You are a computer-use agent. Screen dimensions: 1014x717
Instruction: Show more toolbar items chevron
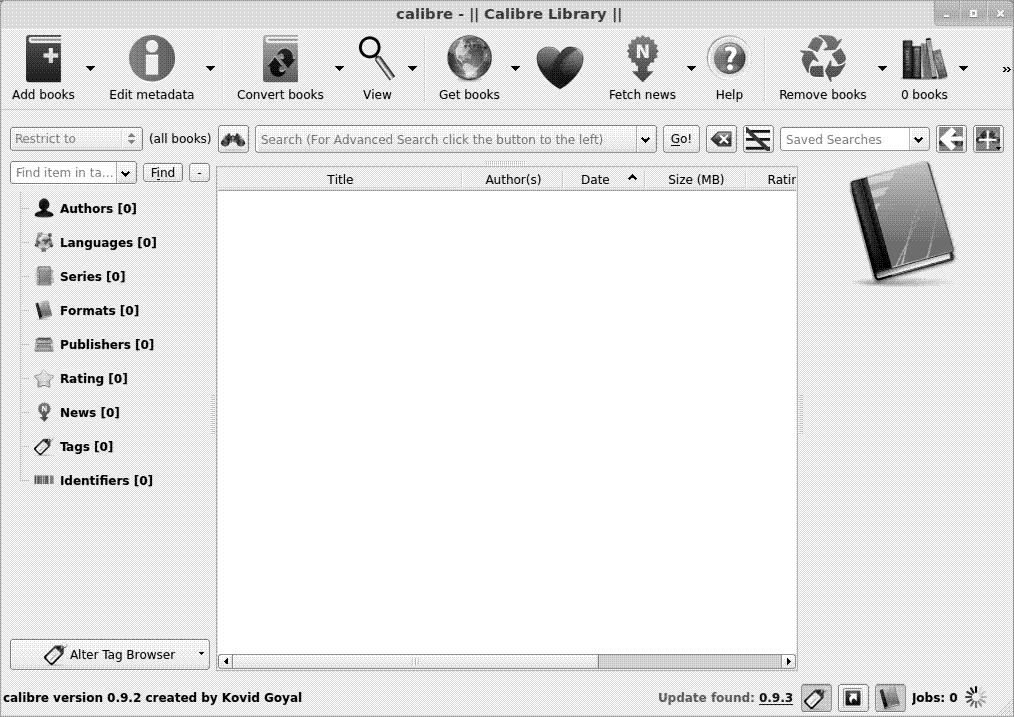pos(1006,69)
